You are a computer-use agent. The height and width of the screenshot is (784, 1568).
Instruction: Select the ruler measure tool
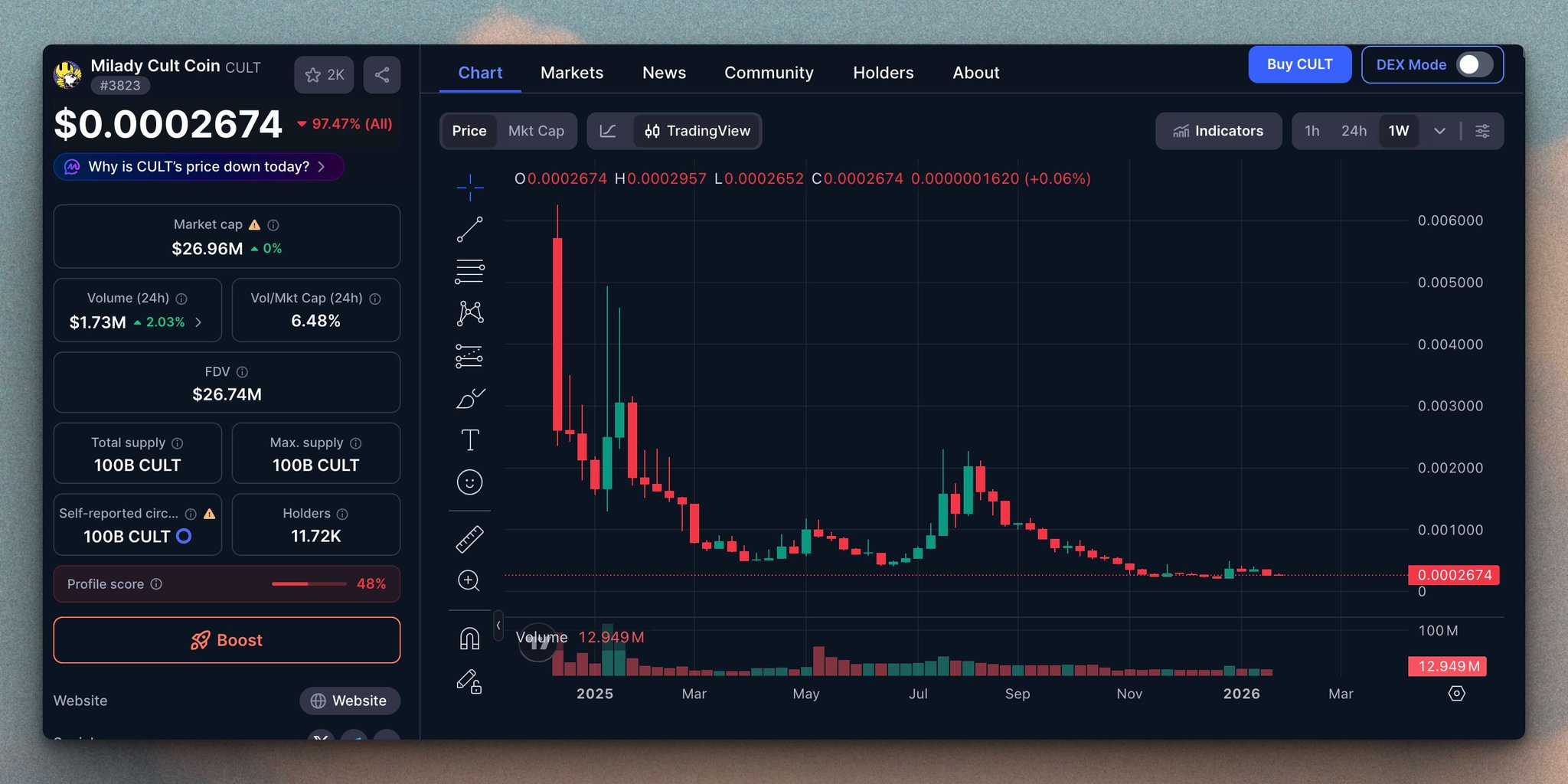click(x=469, y=539)
